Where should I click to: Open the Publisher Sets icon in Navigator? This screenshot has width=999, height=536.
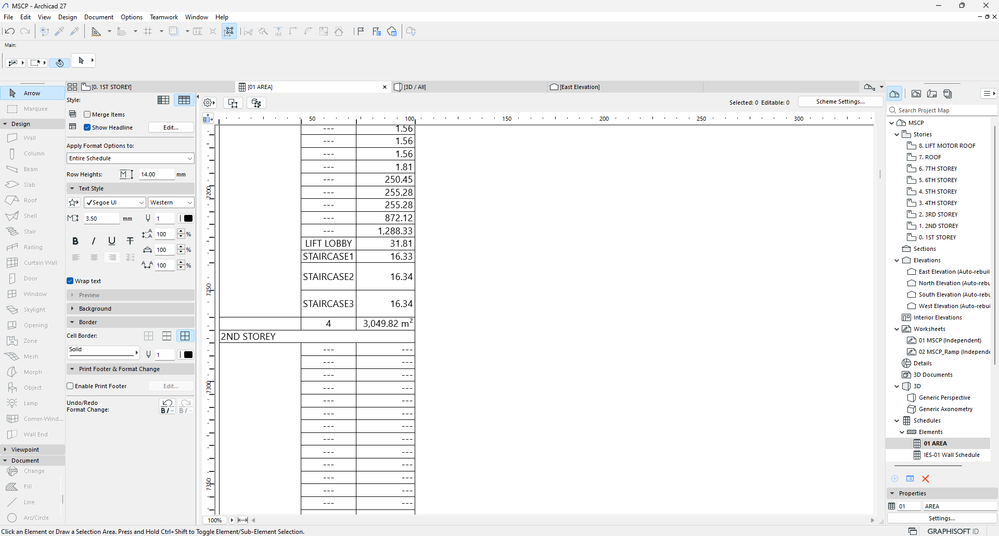(x=948, y=94)
